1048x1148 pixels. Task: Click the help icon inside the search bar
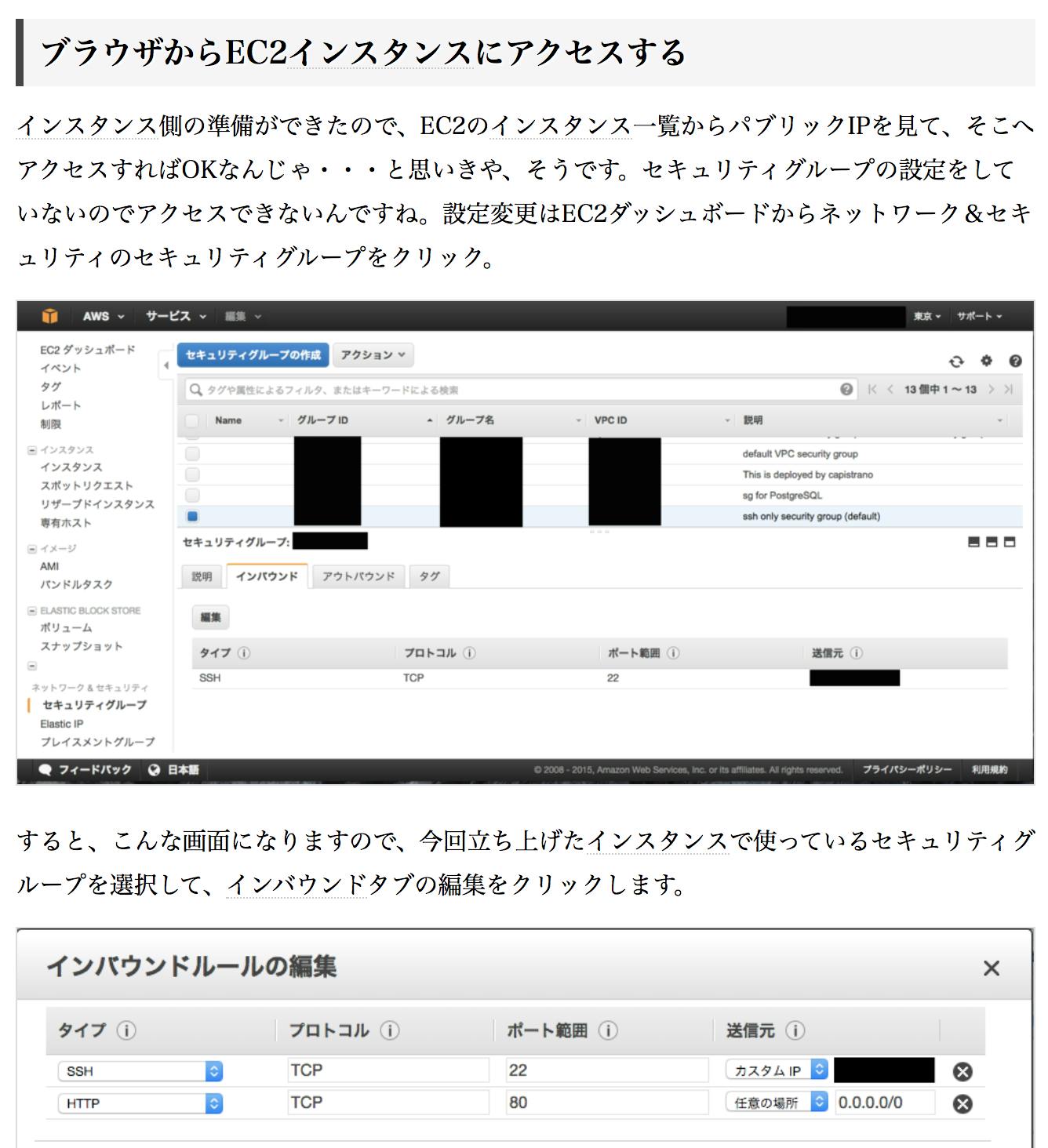point(846,389)
